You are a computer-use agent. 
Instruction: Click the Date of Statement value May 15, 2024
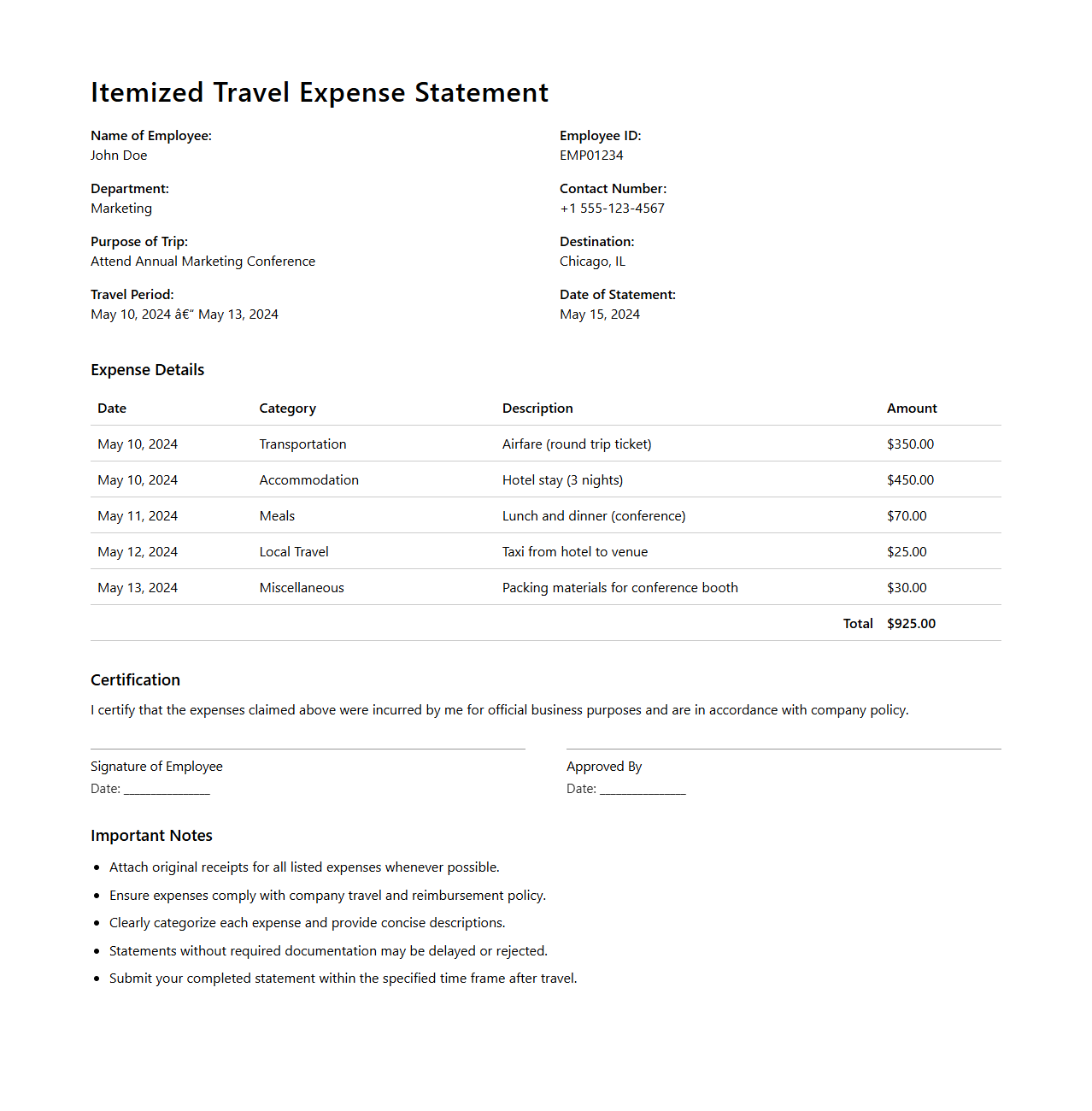tap(599, 314)
